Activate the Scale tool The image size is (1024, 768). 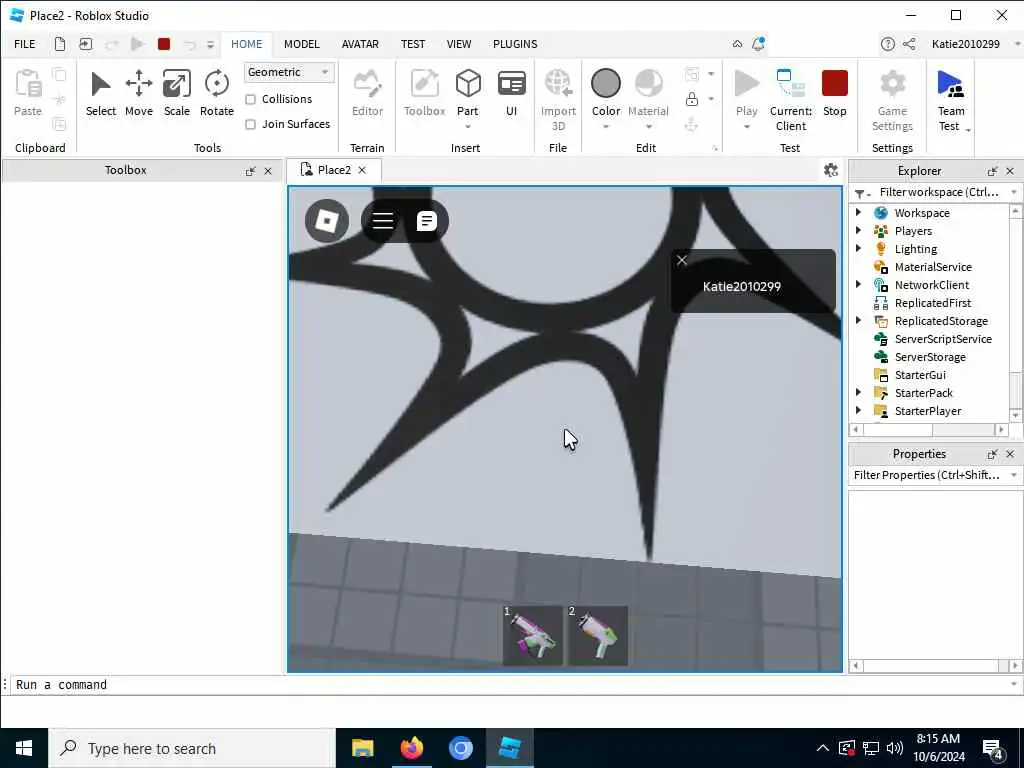[176, 93]
